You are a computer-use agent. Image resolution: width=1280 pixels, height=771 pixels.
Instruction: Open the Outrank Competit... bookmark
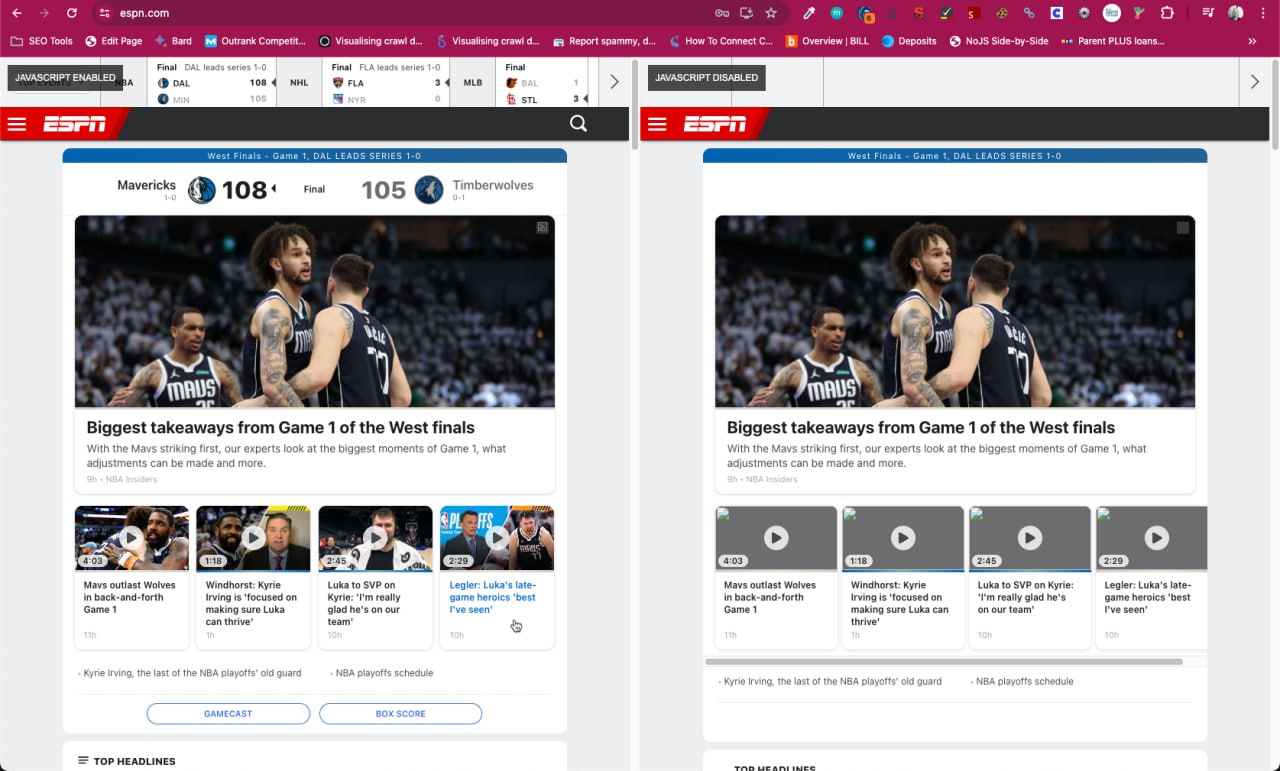pos(255,41)
